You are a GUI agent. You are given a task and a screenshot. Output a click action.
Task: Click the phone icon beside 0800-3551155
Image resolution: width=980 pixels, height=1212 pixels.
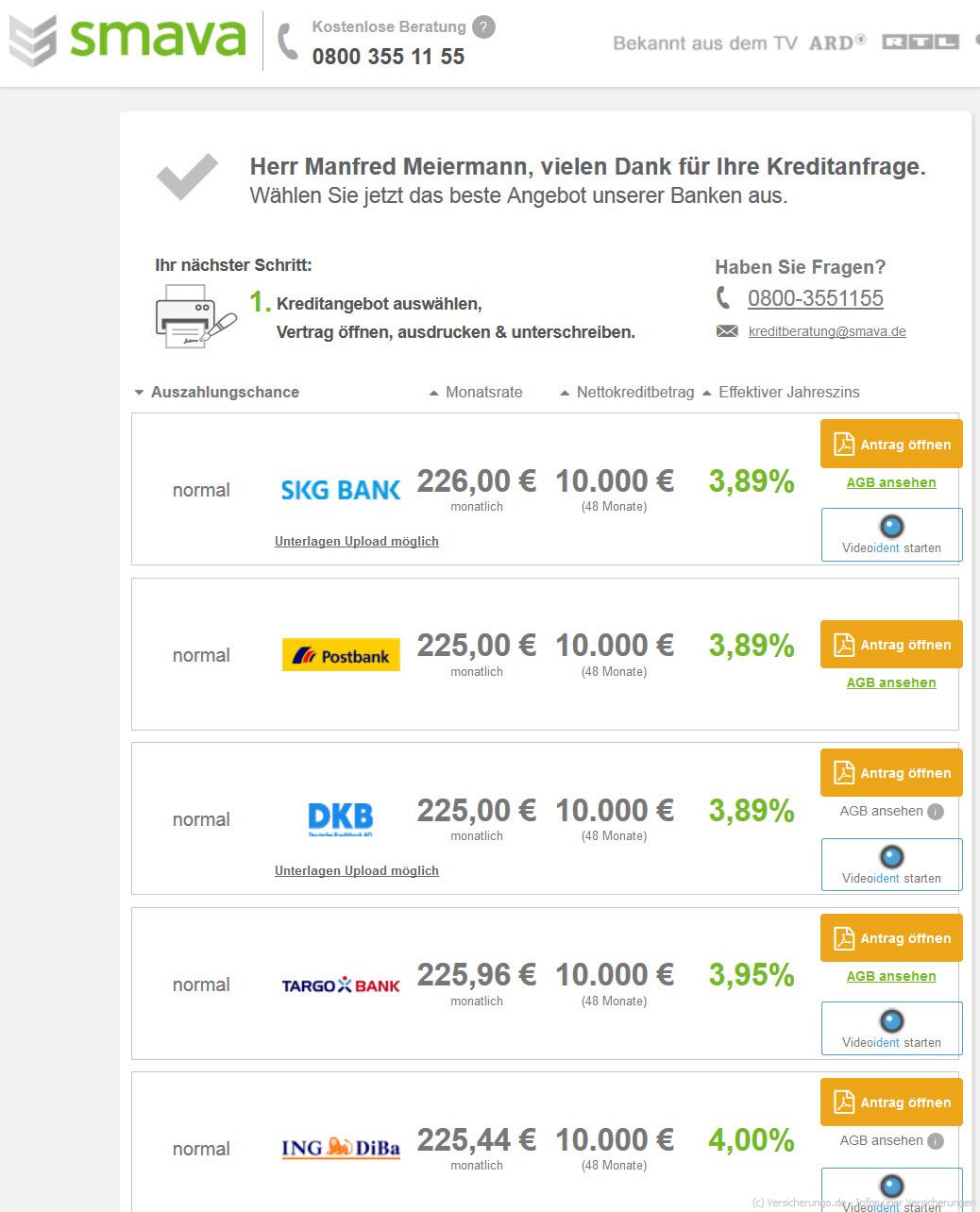[723, 298]
